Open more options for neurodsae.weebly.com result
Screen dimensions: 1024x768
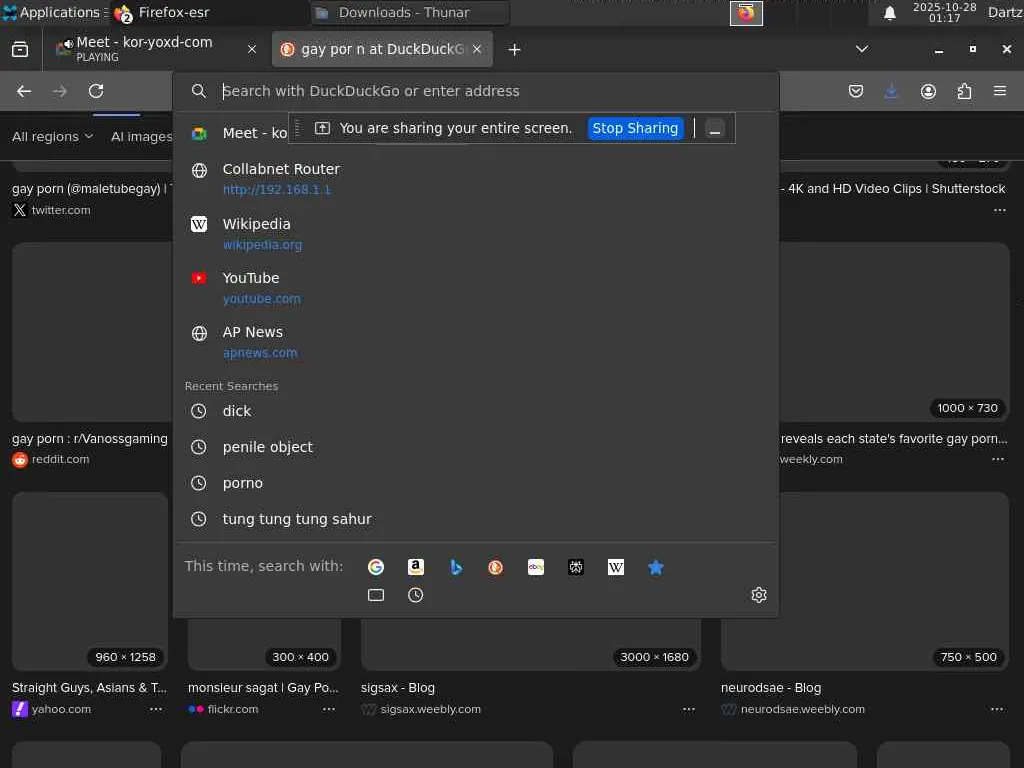click(997, 709)
